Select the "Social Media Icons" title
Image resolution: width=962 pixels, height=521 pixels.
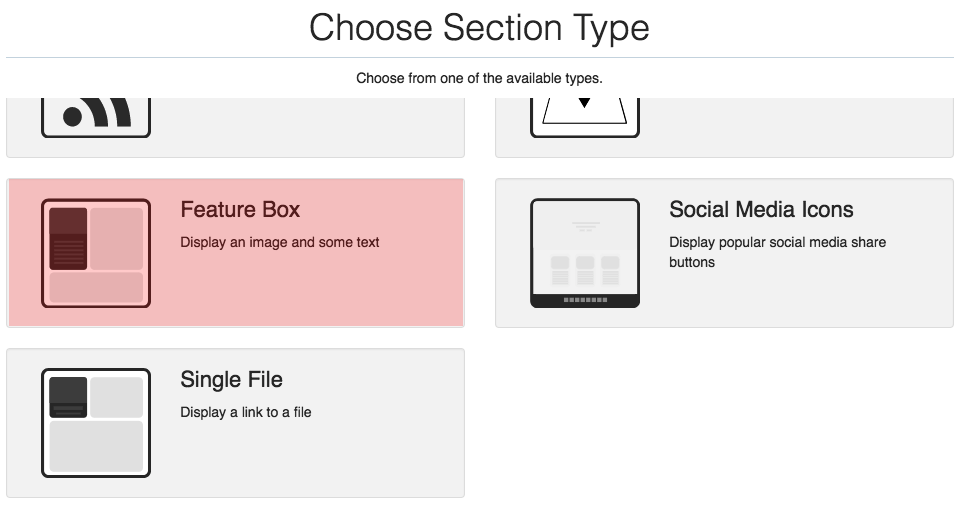coord(761,210)
